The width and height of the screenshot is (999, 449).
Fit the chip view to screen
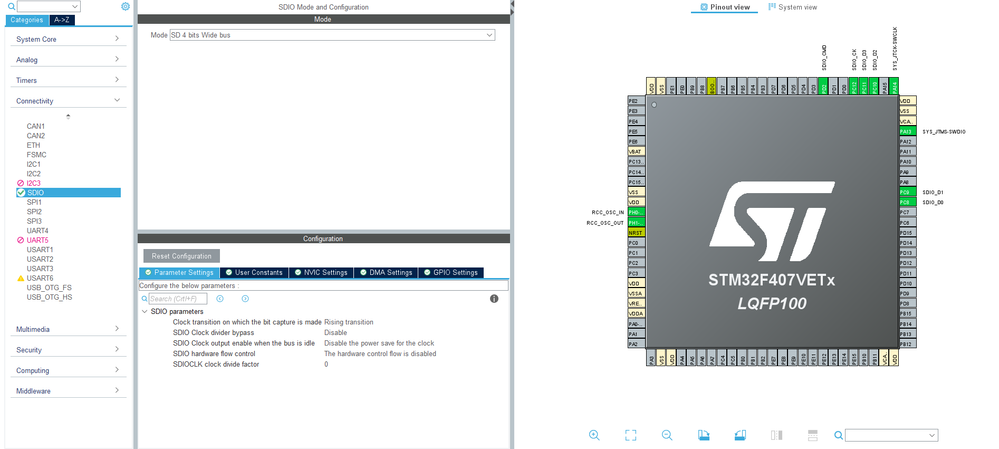click(630, 435)
